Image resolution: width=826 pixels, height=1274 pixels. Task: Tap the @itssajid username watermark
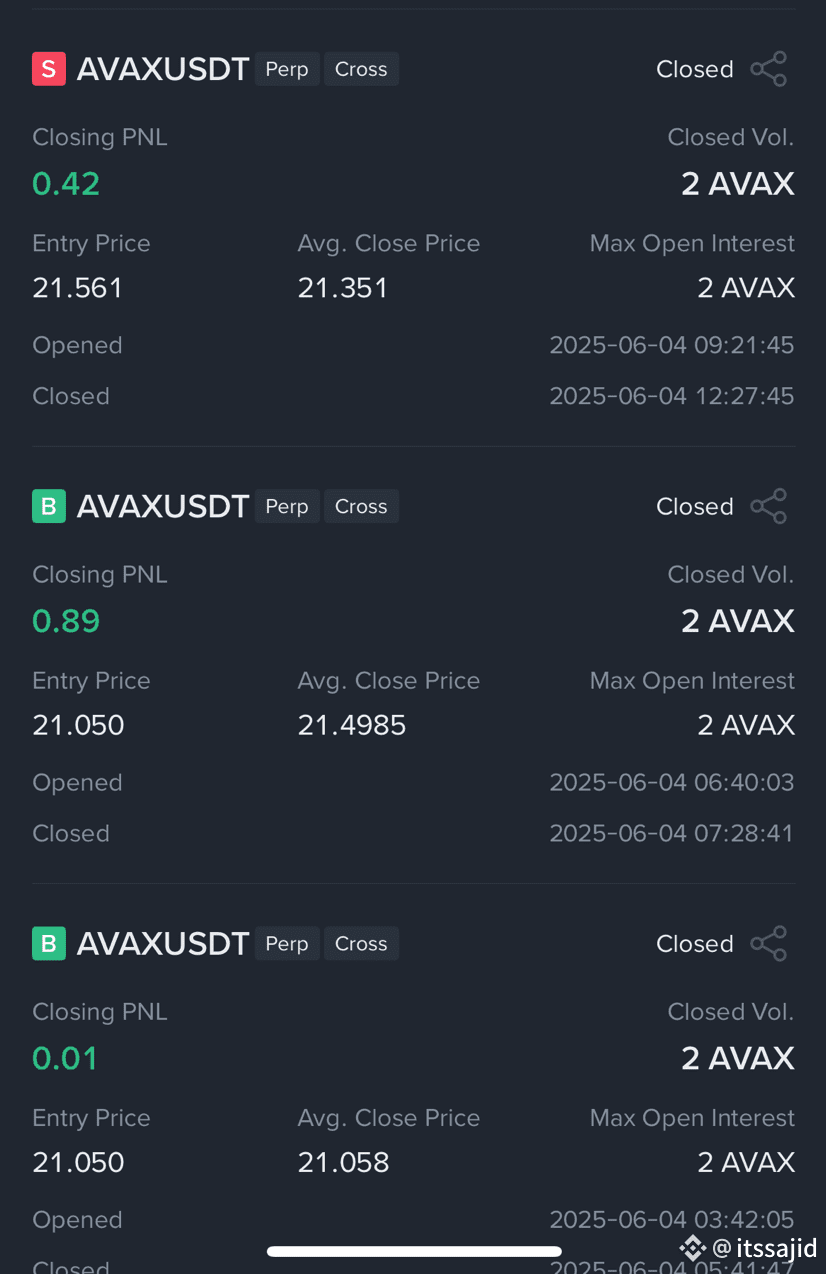(765, 1248)
